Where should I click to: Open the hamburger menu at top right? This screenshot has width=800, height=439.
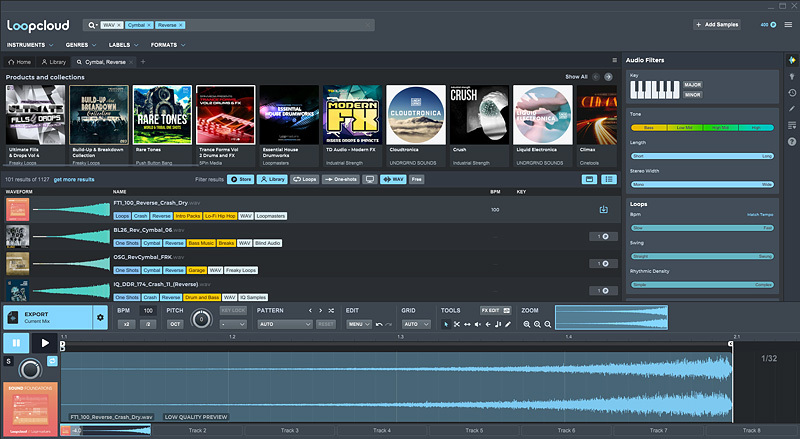point(786,24)
